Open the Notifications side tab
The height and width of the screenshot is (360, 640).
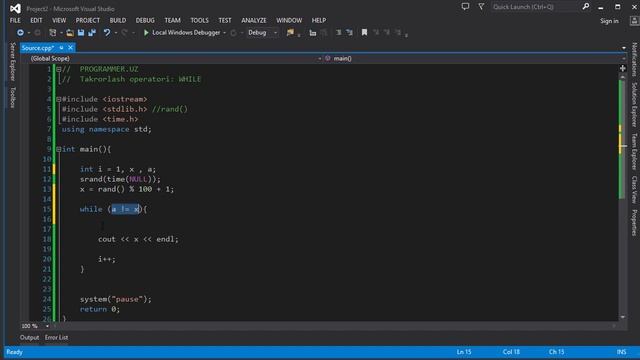pyautogui.click(x=634, y=60)
